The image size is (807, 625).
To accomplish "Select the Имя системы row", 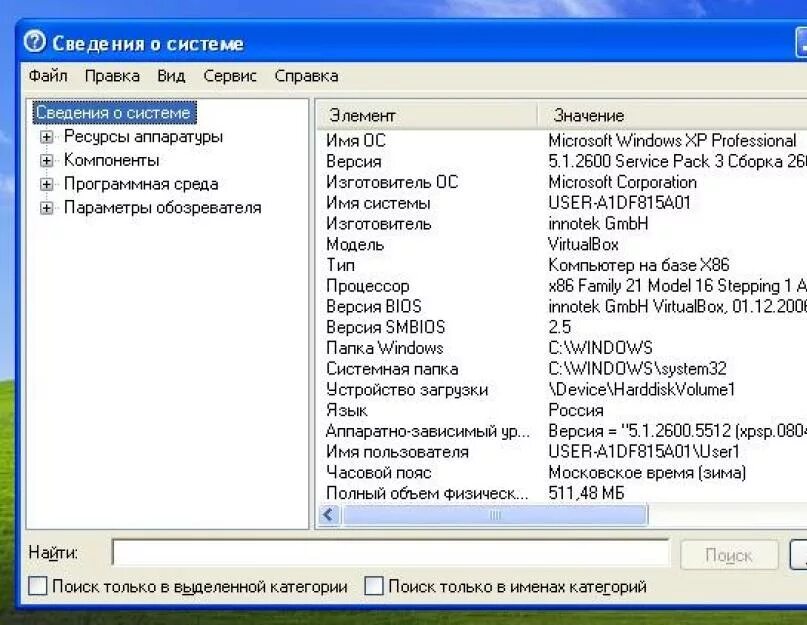I will (562, 203).
